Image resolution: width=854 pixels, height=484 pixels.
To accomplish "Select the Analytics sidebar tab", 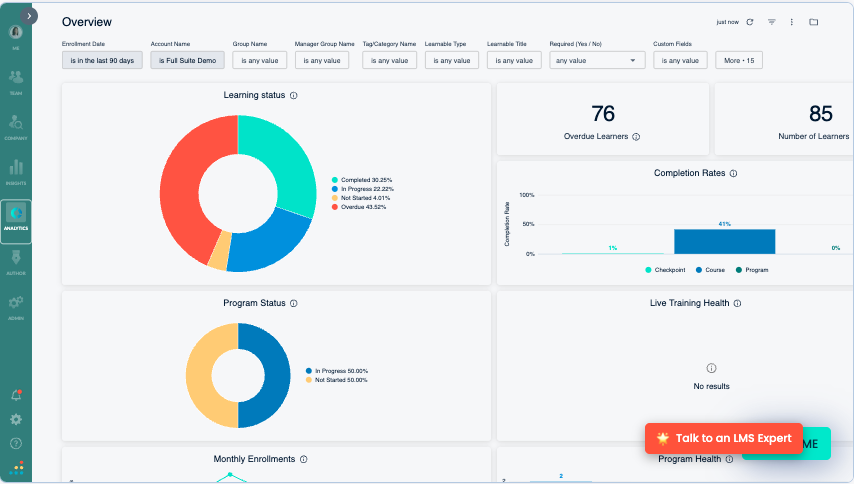I will click(x=16, y=217).
